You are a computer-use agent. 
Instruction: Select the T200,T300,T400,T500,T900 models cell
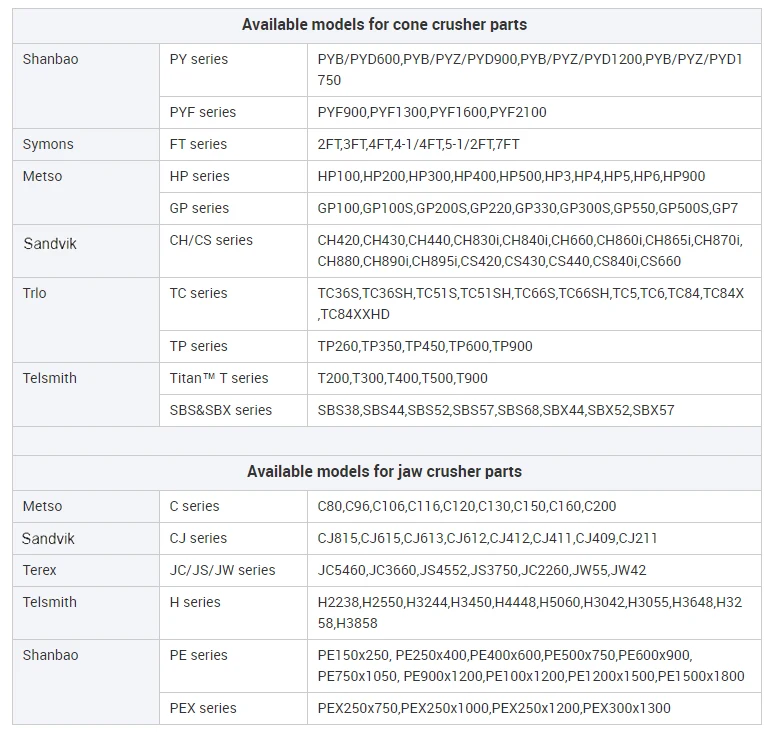pos(402,378)
